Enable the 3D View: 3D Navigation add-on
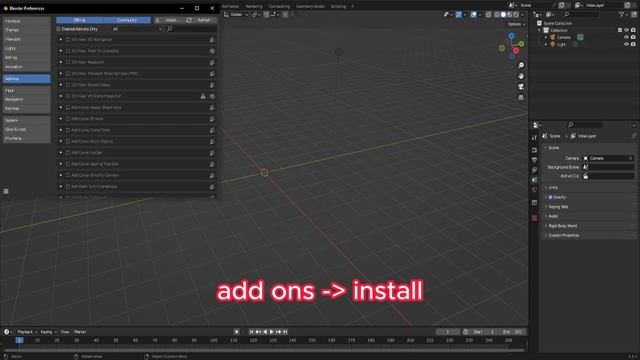The width and height of the screenshot is (640, 360). click(x=68, y=40)
